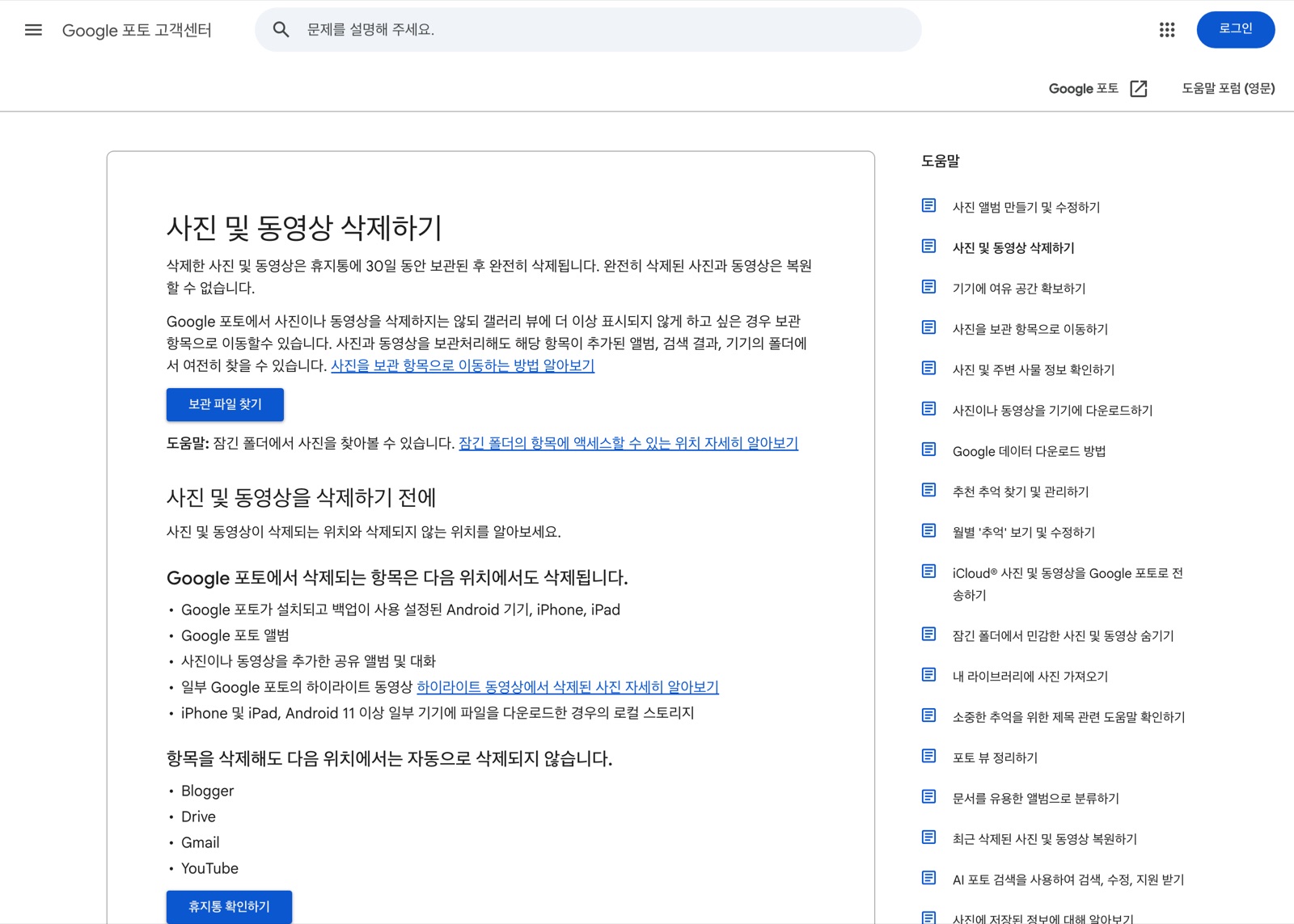
Task: Go to the Google 포토 고객센터 home title
Action: click(x=137, y=30)
